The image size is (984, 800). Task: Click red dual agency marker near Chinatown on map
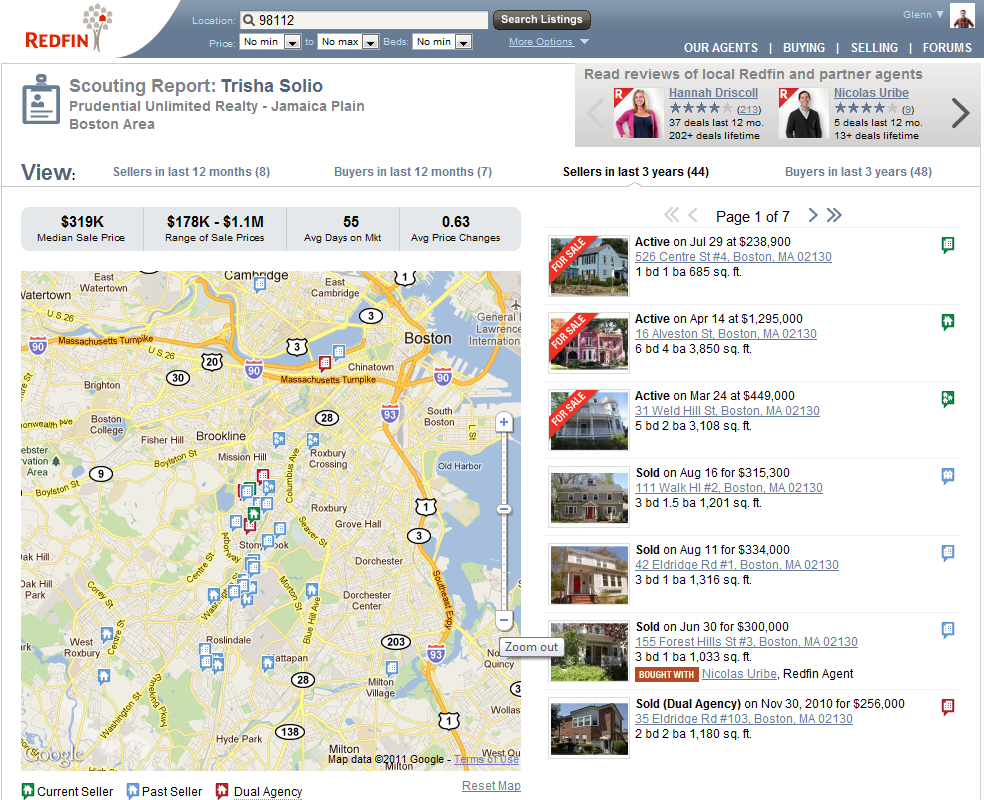coord(324,363)
